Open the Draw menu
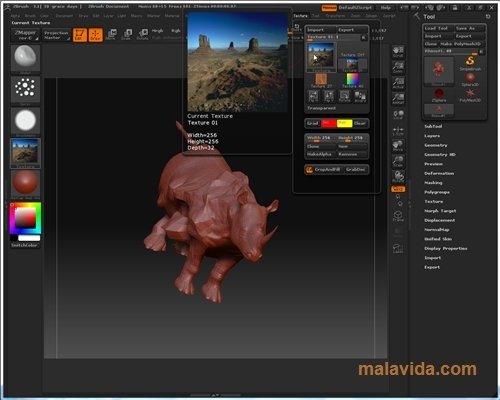 (x=83, y=16)
